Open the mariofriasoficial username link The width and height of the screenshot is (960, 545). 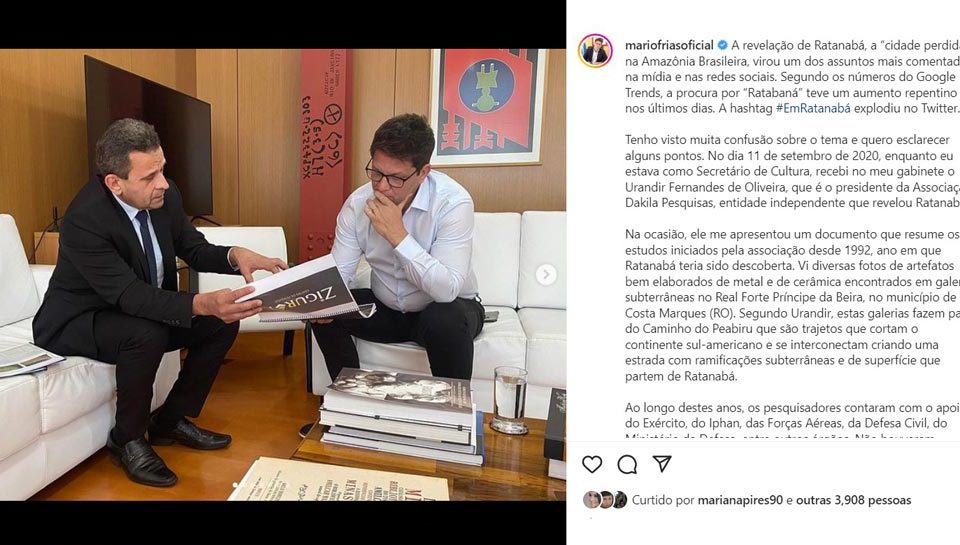click(x=669, y=45)
